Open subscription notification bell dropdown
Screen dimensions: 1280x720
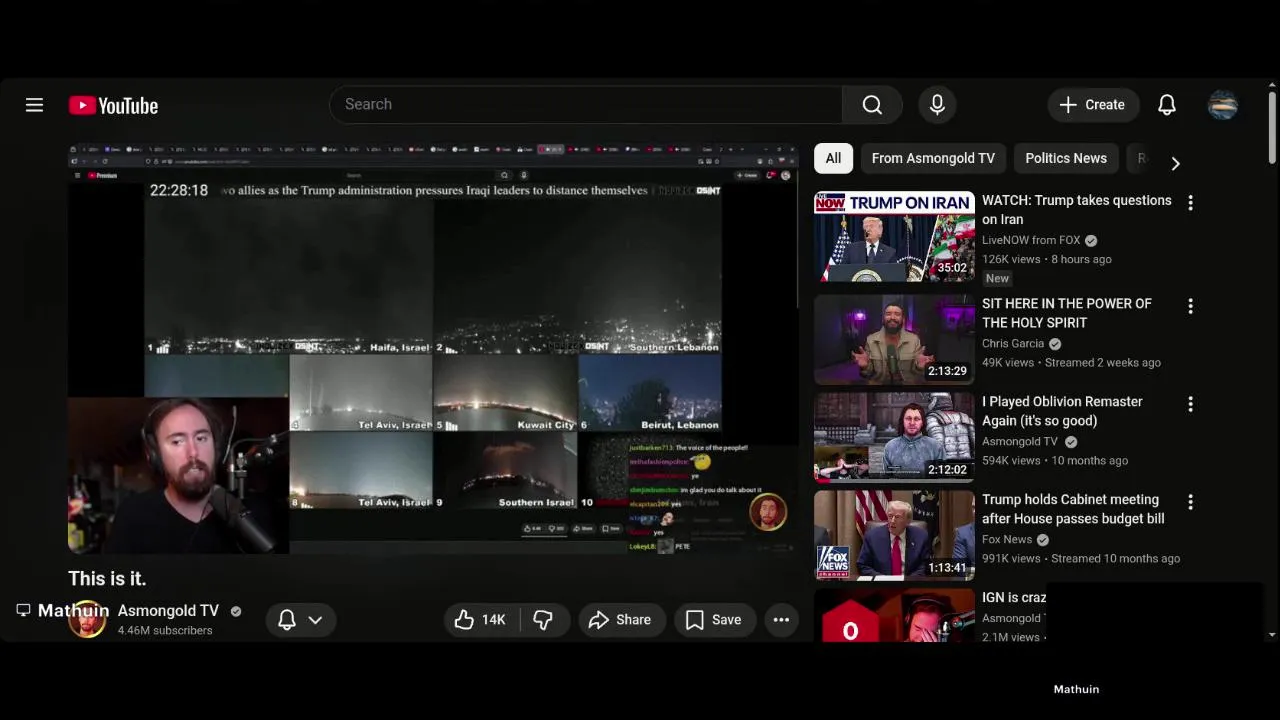tap(300, 620)
